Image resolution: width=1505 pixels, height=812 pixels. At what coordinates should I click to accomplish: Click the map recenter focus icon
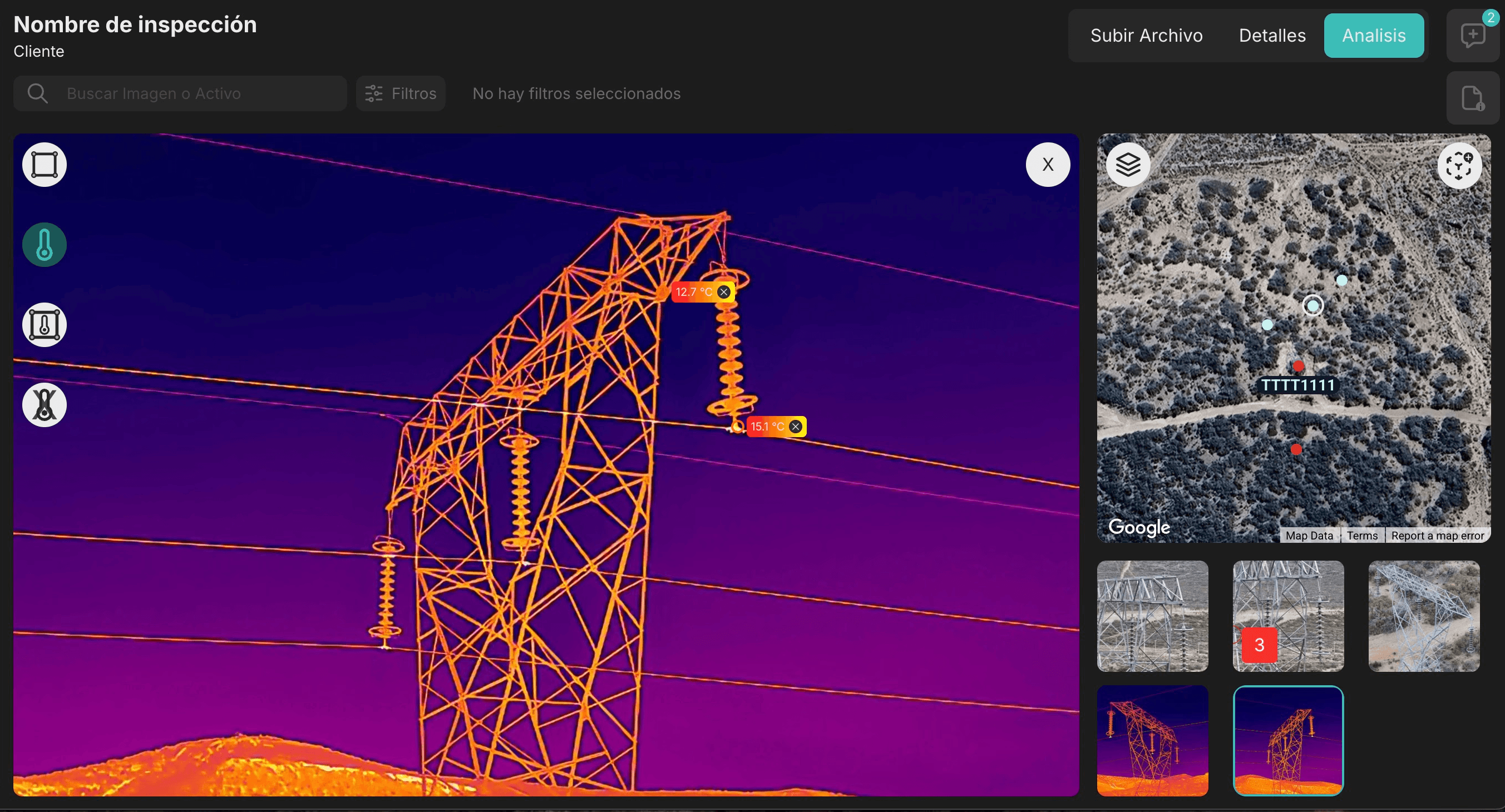pos(1459,166)
